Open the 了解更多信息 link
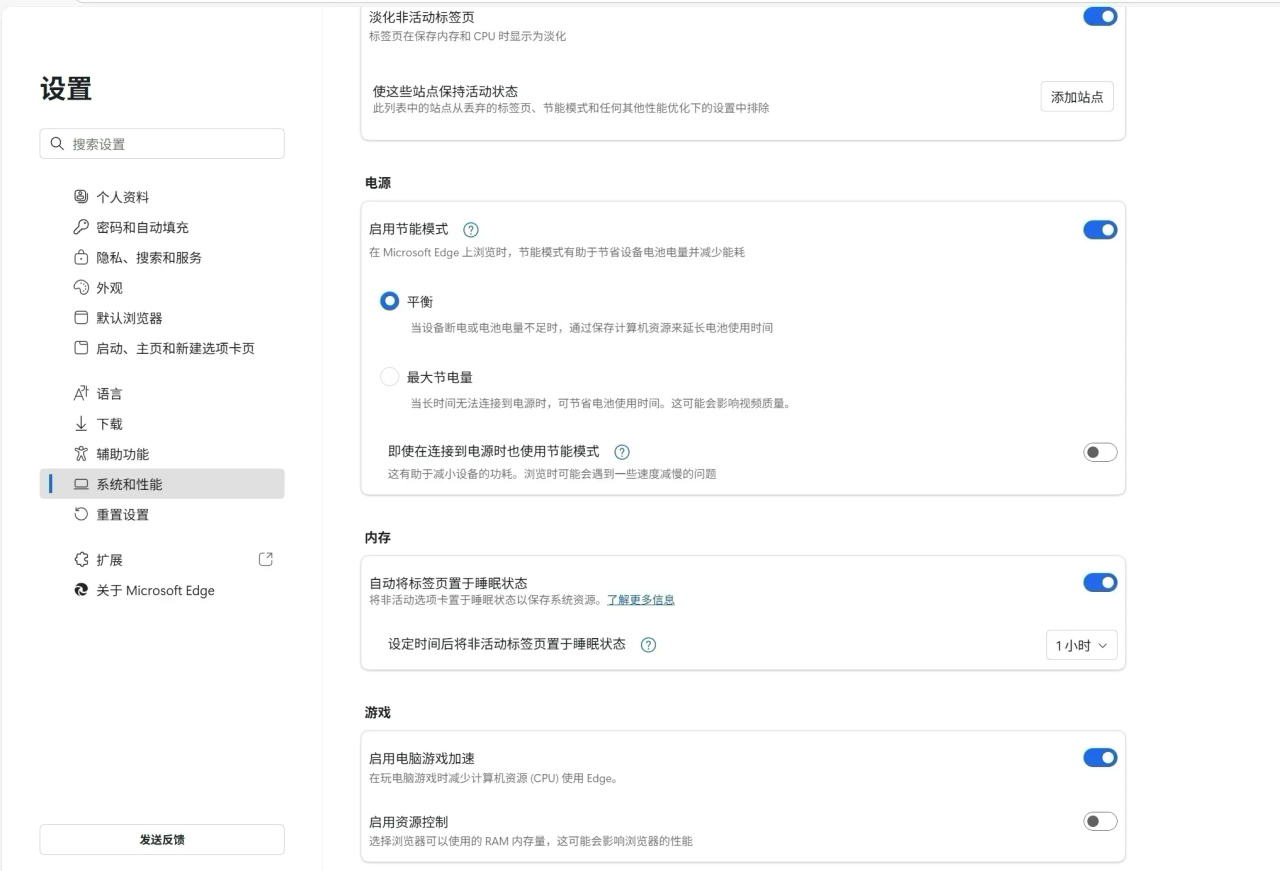Image resolution: width=1280 pixels, height=871 pixels. 641,600
